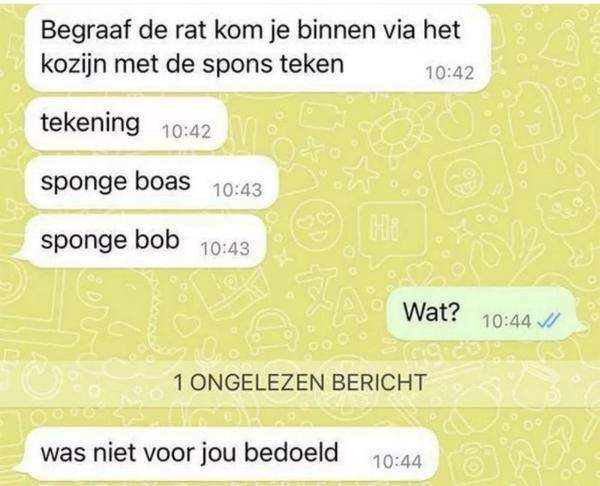Click the "1 ONGELEZEN BERICHT" banner

tap(300, 382)
